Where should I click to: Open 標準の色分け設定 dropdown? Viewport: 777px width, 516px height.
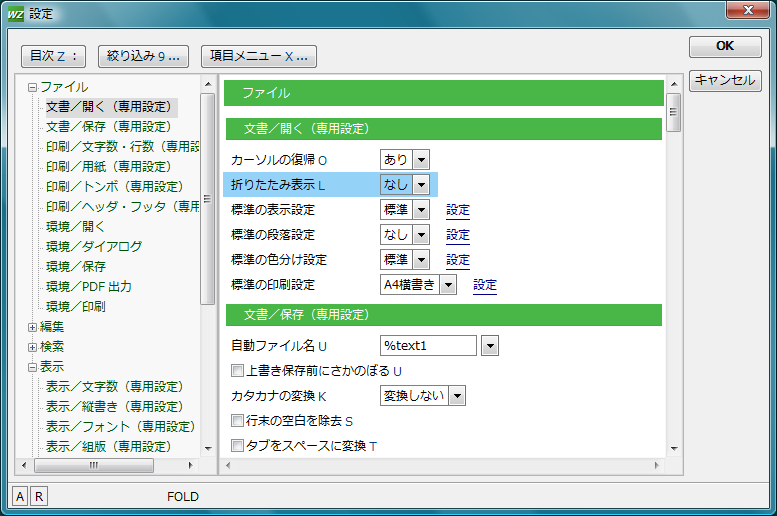click(421, 259)
